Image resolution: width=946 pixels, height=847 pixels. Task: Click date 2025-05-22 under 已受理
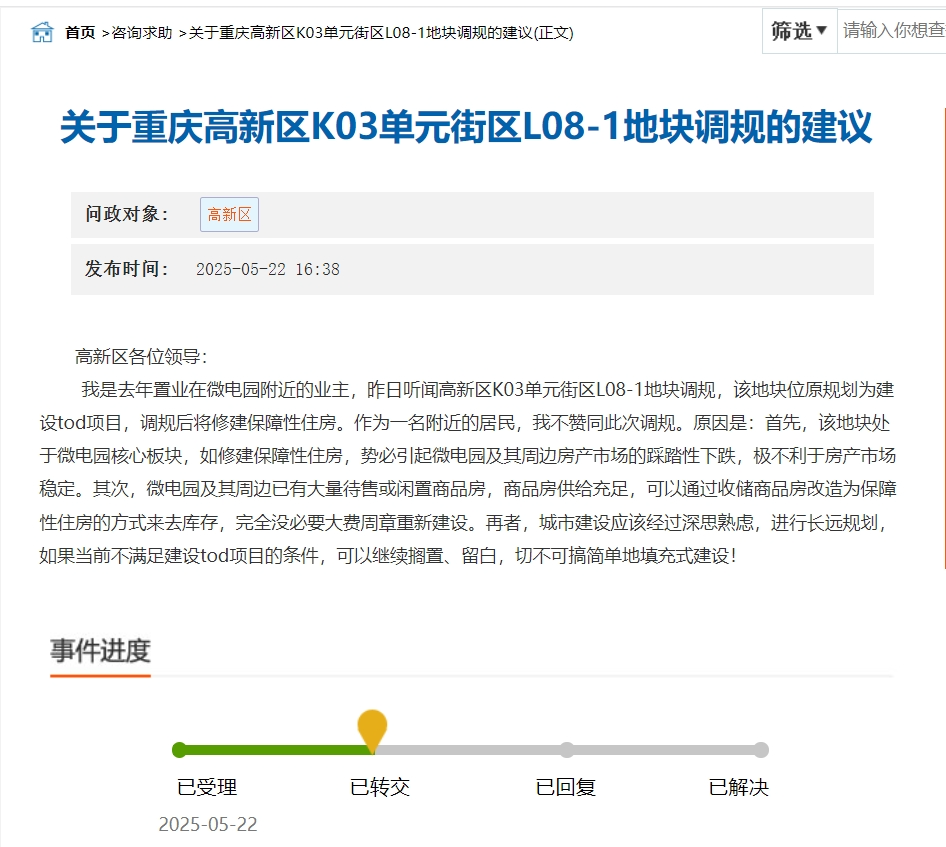208,824
